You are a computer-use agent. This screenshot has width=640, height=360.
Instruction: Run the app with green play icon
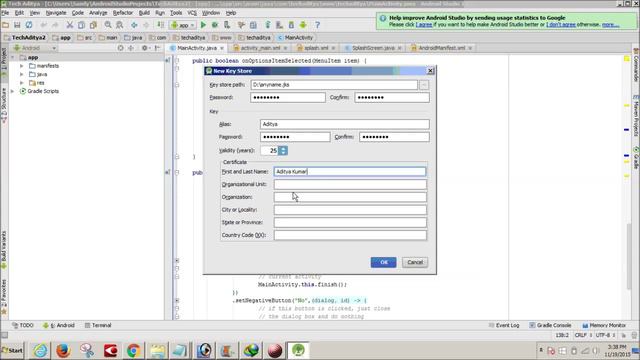203,25
